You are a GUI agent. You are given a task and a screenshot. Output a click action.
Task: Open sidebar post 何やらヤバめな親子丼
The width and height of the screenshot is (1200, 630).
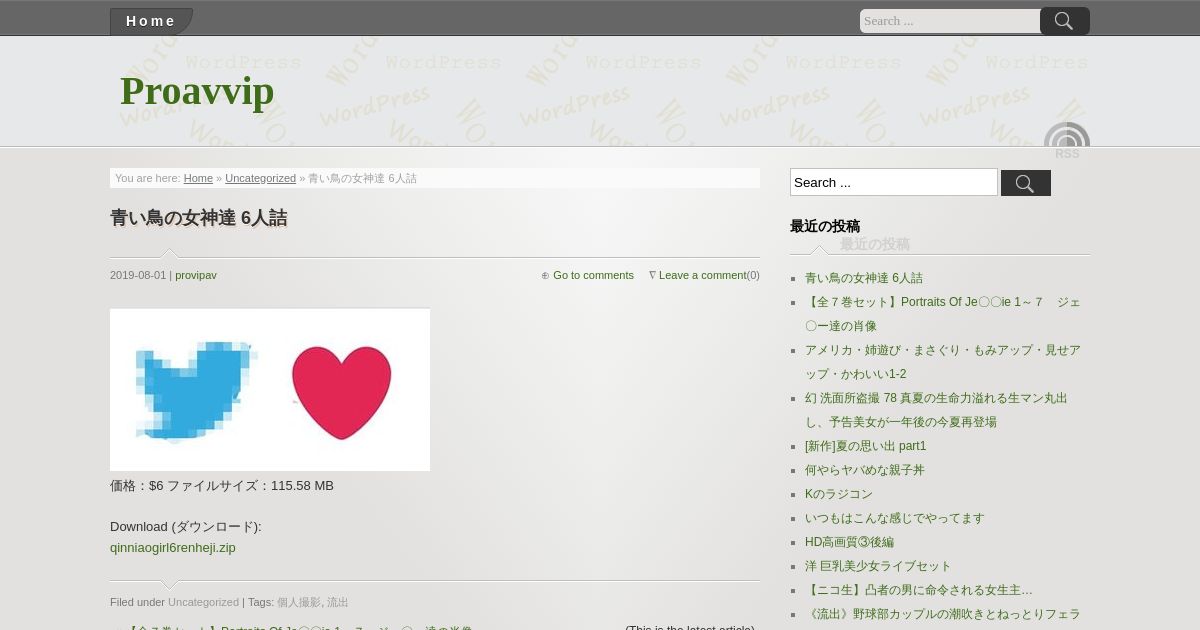tap(865, 470)
